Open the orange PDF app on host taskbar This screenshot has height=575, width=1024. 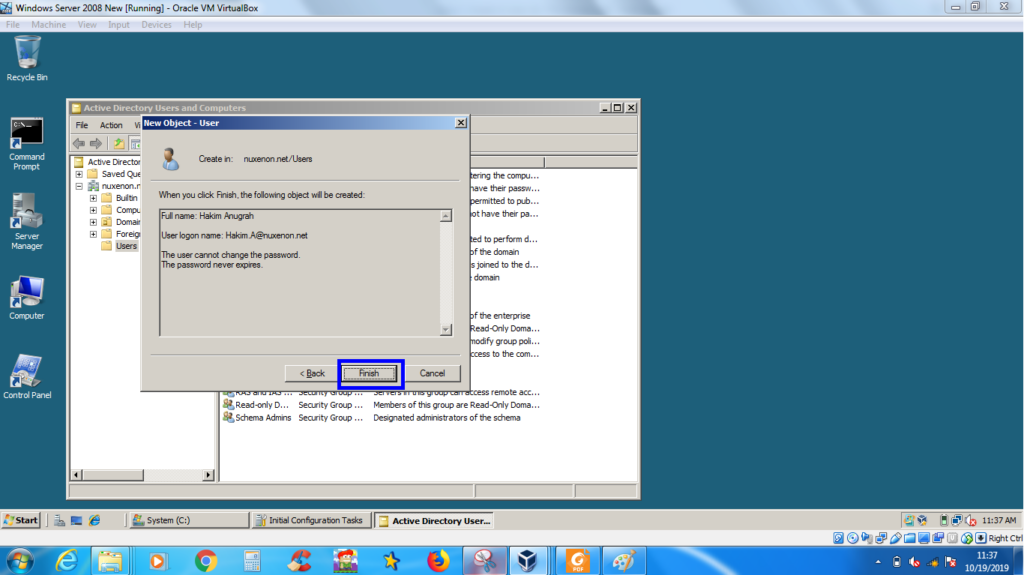pos(577,561)
